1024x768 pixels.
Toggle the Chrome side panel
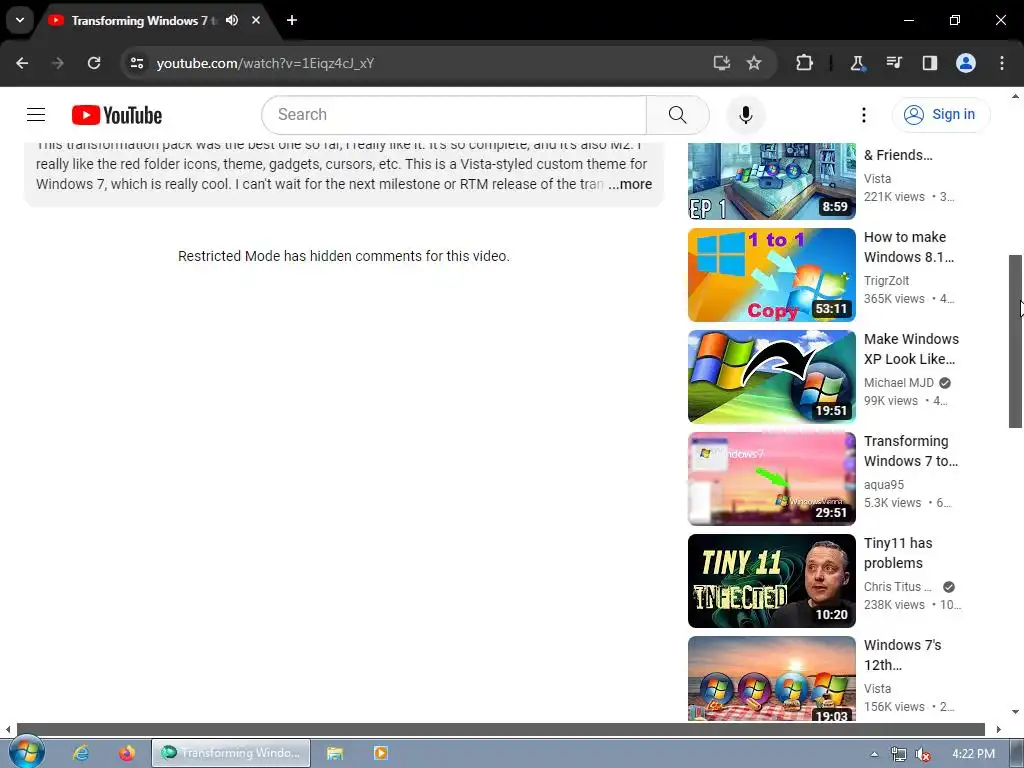coord(929,63)
